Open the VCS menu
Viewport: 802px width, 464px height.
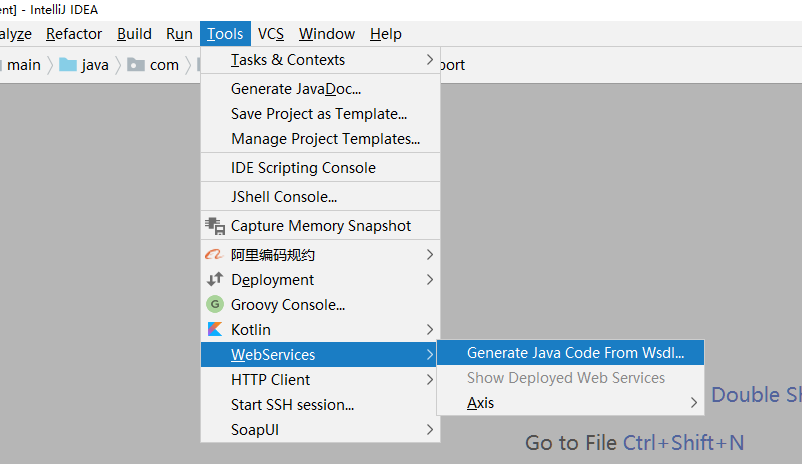click(271, 34)
